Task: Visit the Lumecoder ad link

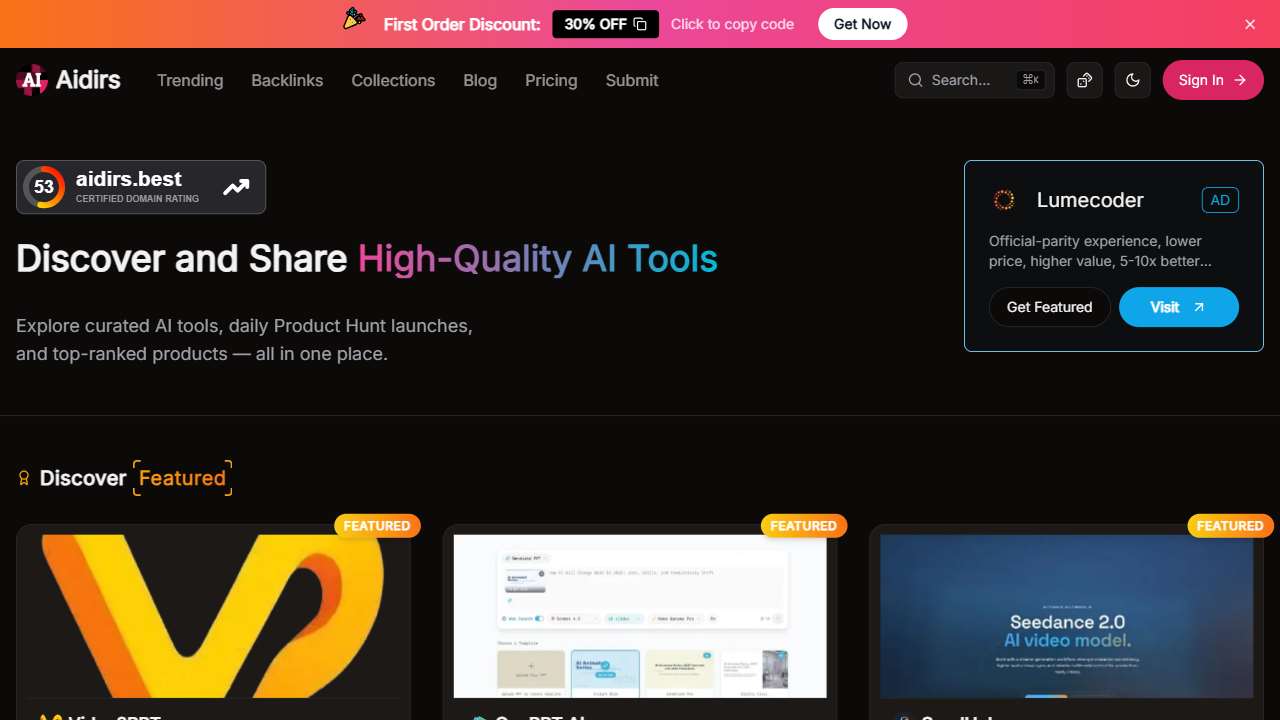Action: pos(1178,307)
